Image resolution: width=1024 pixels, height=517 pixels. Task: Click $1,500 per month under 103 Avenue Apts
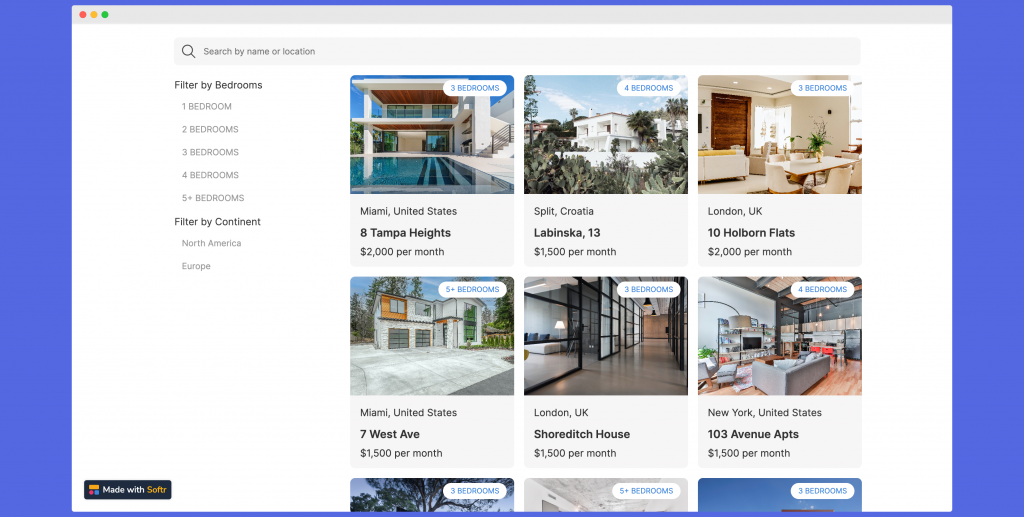749,453
